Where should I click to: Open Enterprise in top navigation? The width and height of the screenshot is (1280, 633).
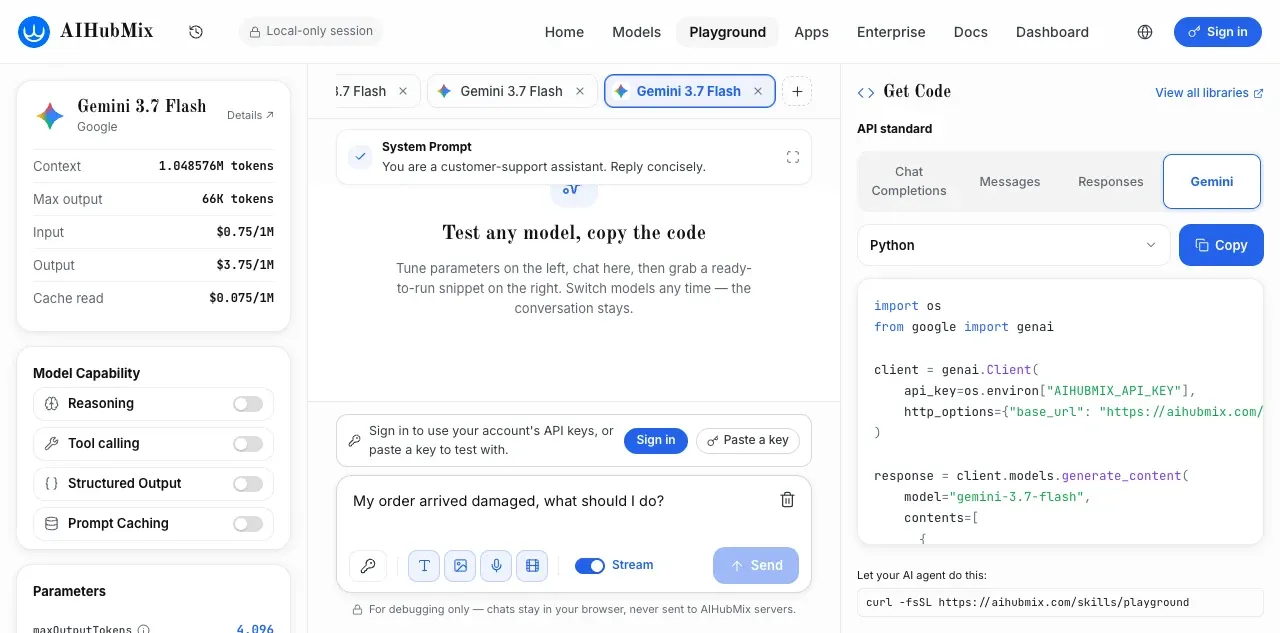point(891,32)
